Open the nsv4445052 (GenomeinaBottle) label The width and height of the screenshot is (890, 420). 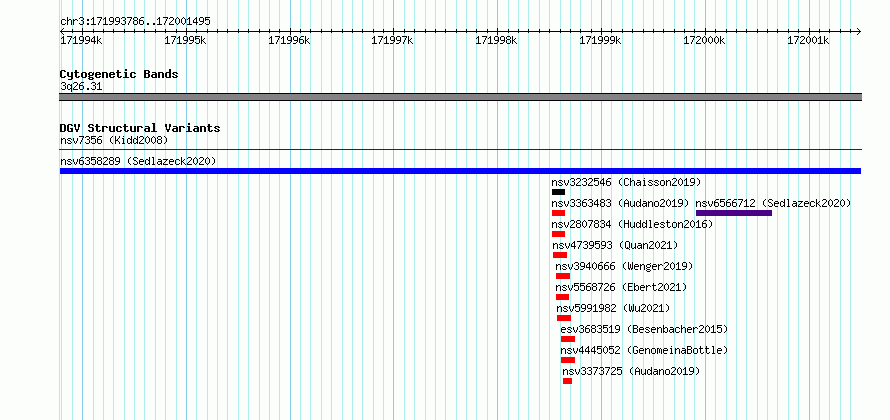644,350
